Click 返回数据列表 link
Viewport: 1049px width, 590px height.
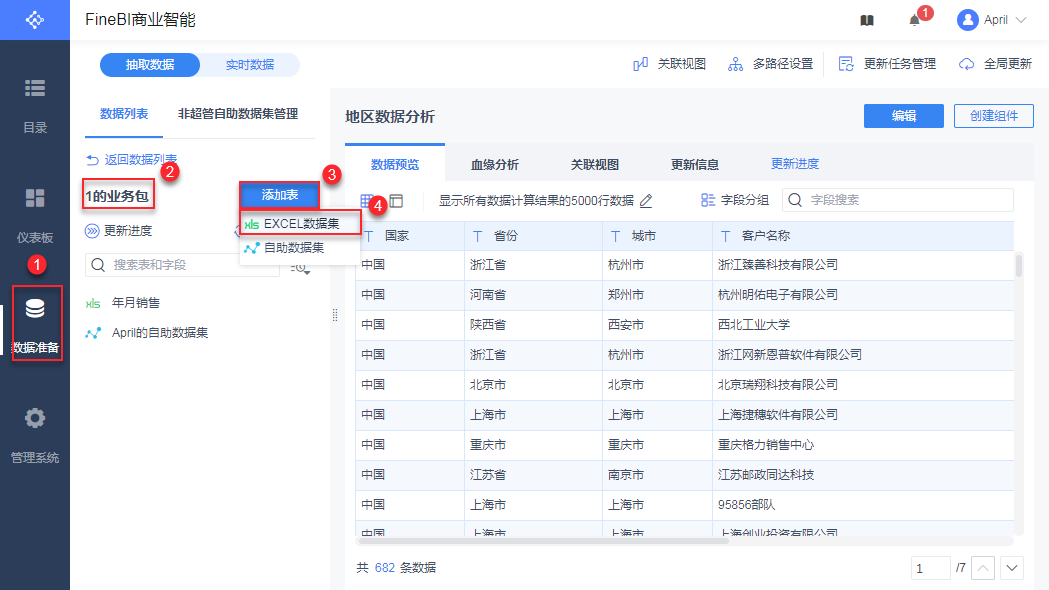(x=132, y=159)
